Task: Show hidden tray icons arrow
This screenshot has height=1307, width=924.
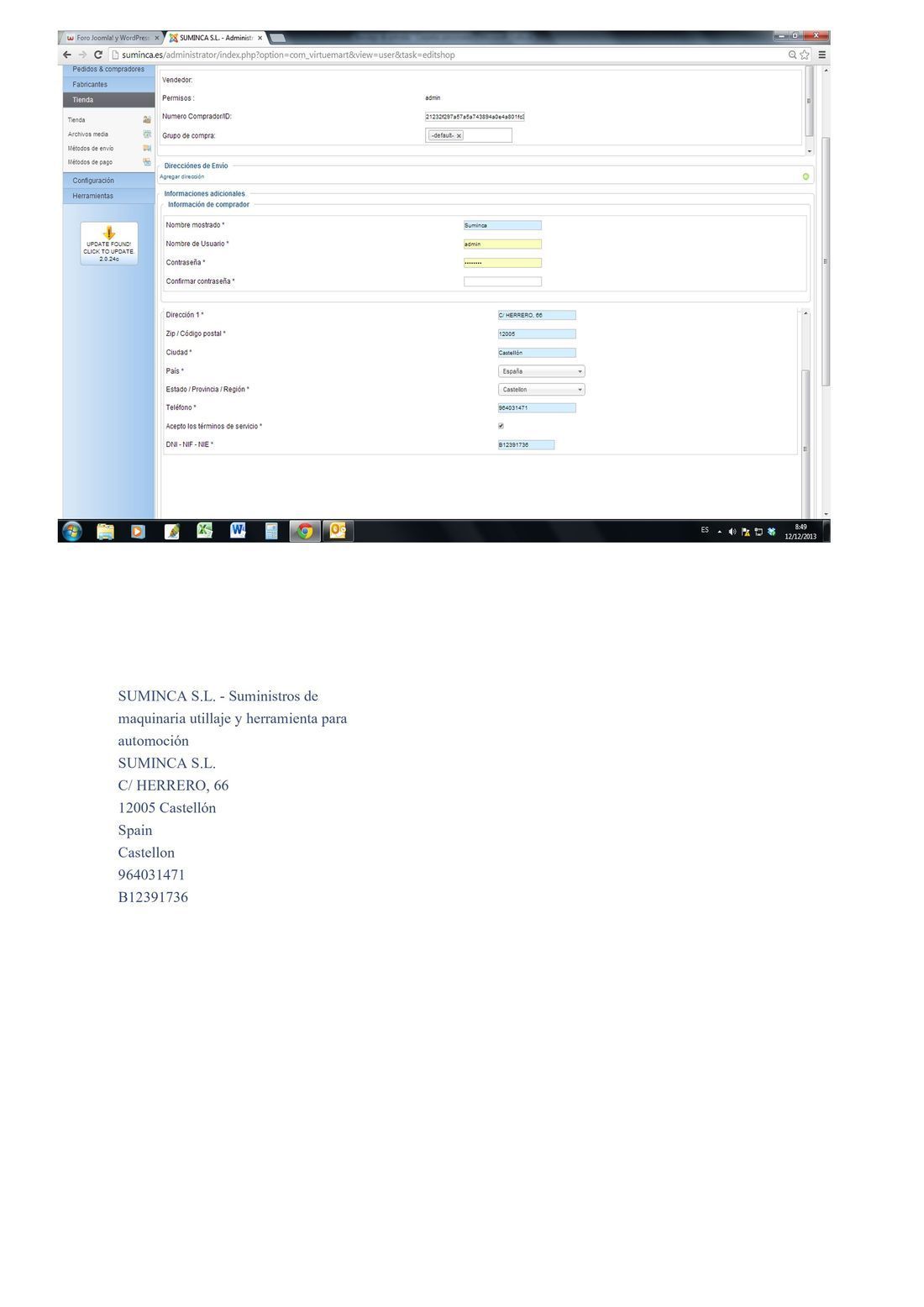Action: point(720,532)
